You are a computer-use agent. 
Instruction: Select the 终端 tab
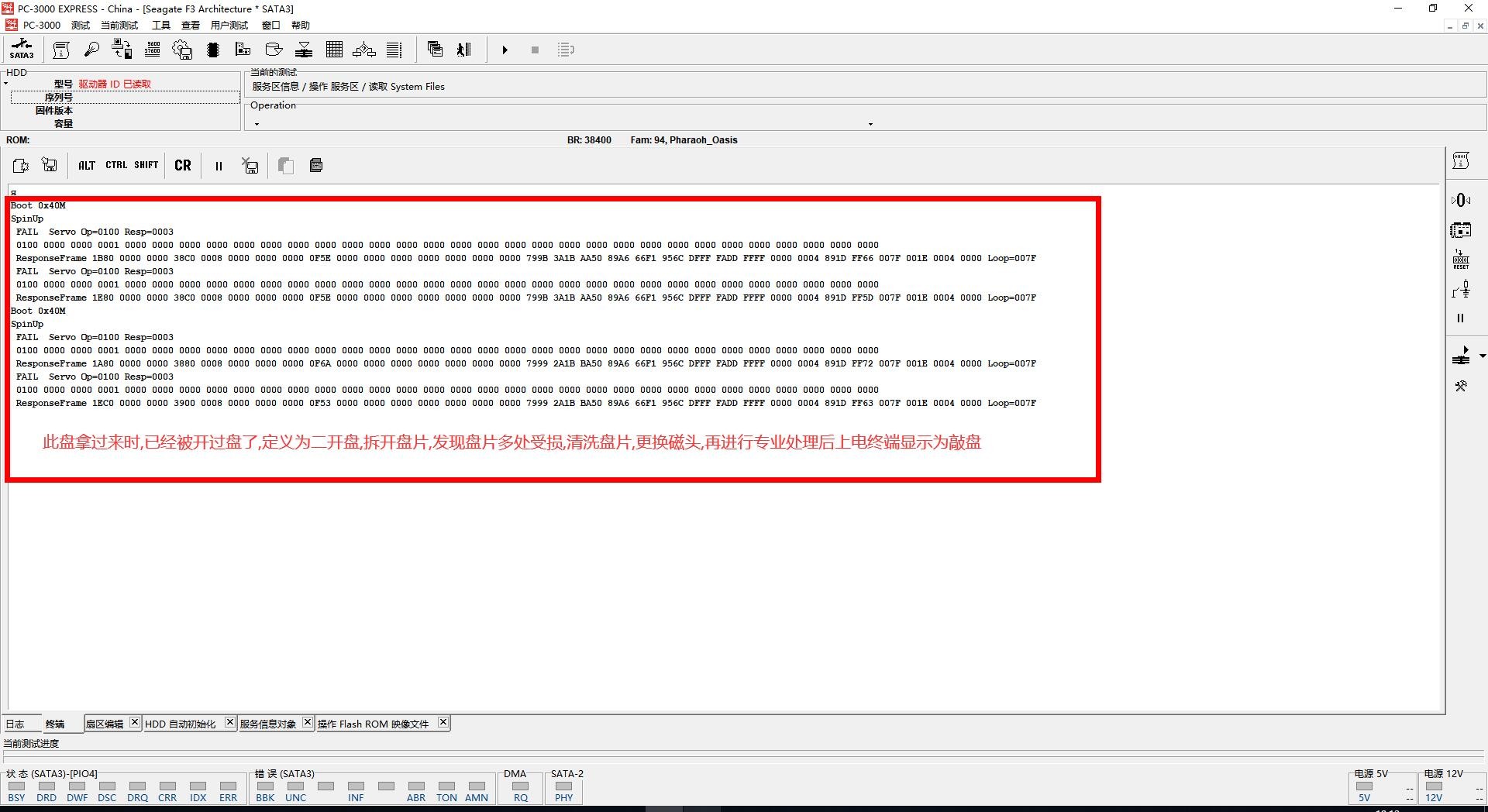[55, 724]
